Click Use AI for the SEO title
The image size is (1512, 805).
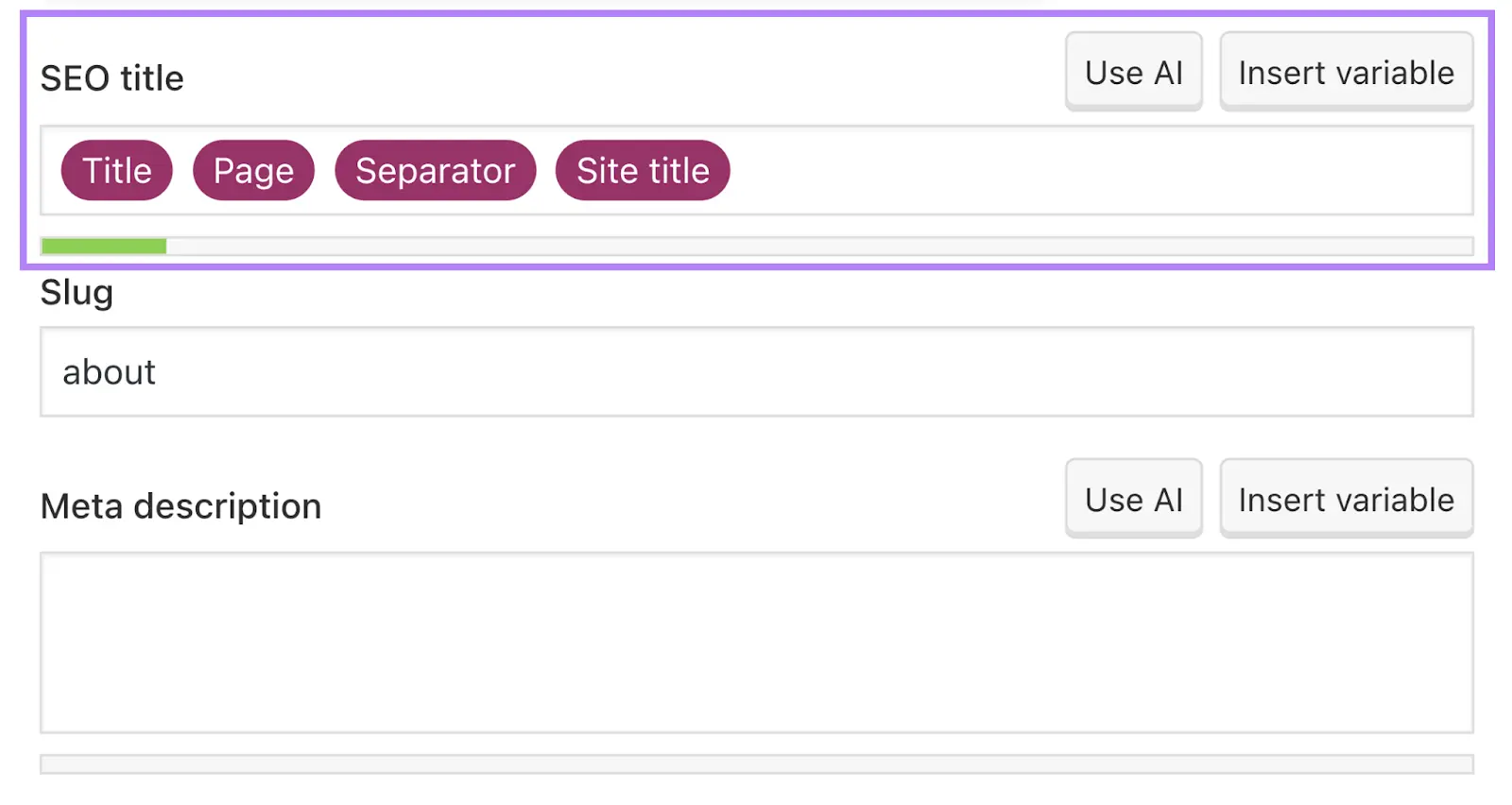1133,71
